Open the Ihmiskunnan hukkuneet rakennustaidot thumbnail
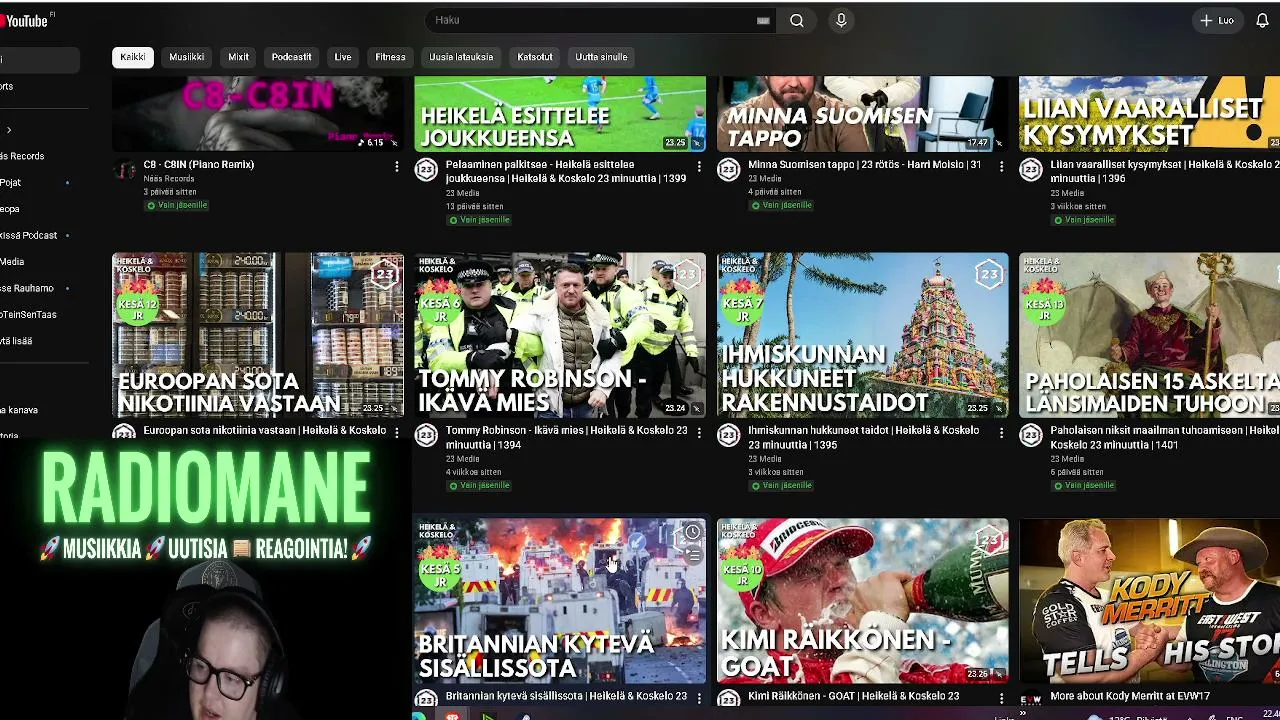The image size is (1280, 720). [862, 335]
